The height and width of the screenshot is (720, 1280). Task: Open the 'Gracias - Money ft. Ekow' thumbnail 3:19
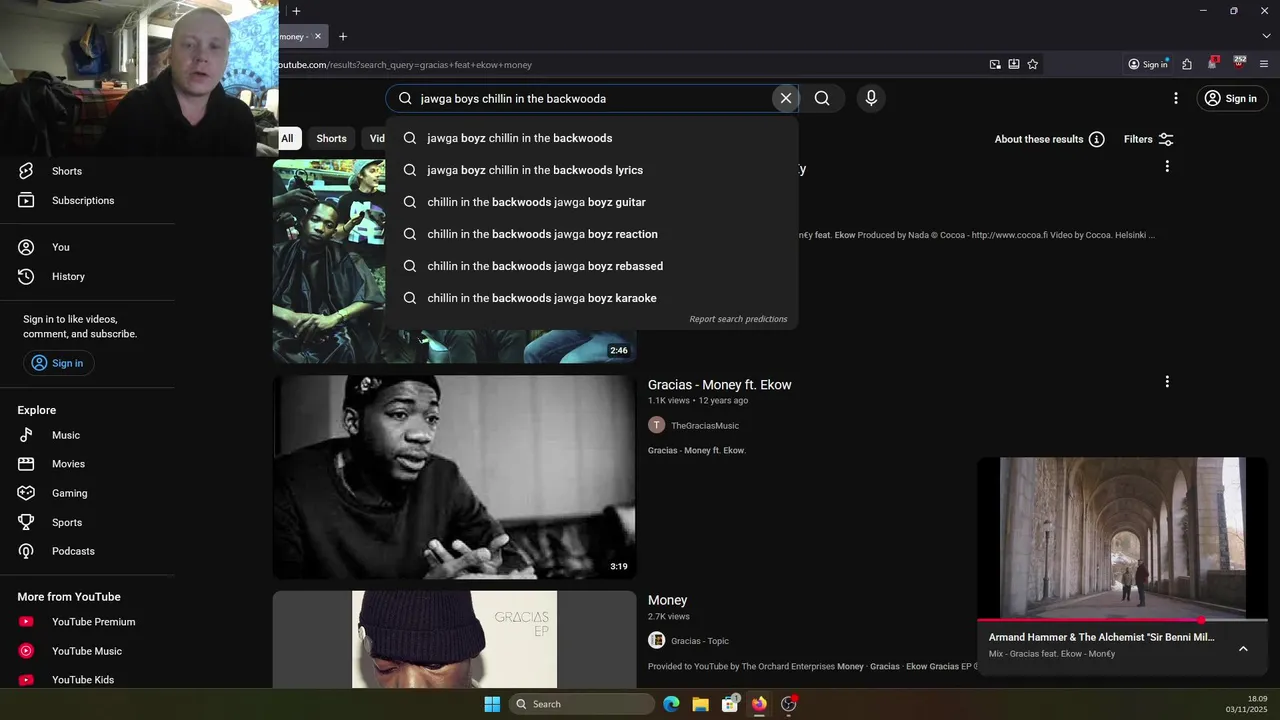pos(454,477)
